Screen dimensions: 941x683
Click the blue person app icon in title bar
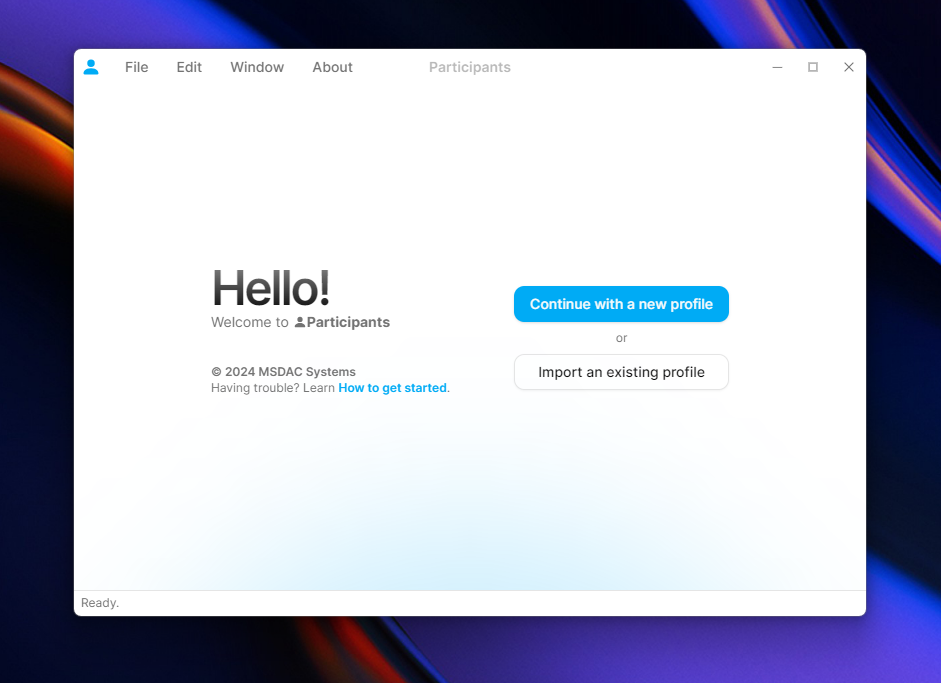pyautogui.click(x=91, y=67)
